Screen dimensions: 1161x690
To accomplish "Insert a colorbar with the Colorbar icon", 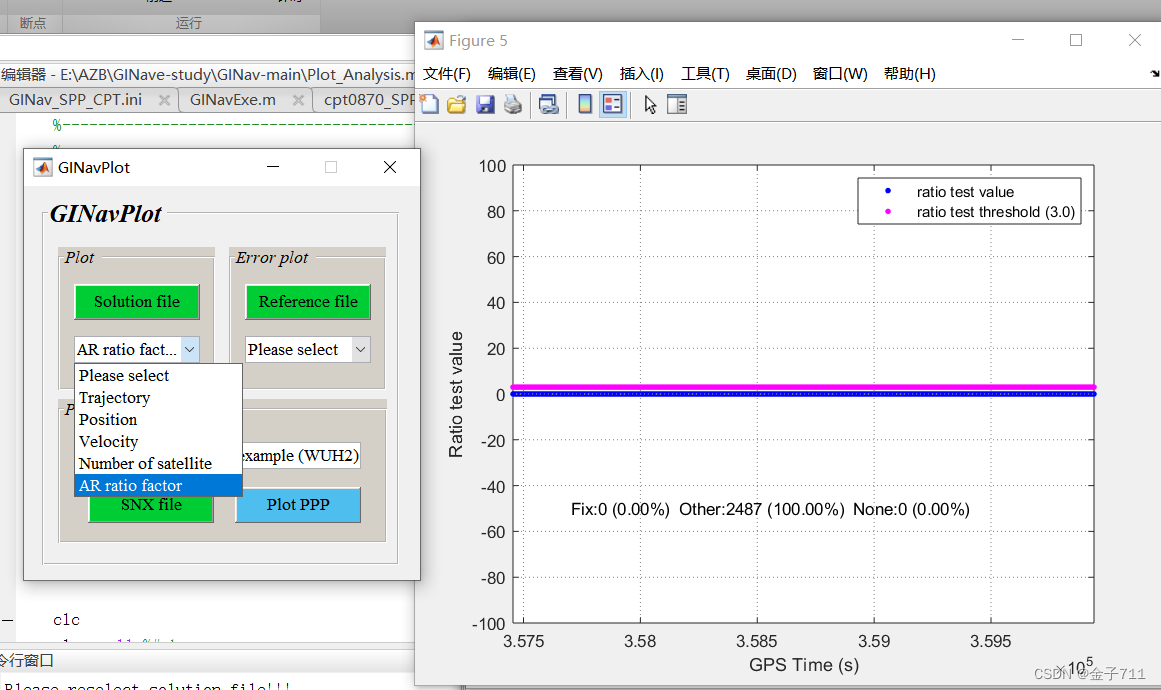I will point(585,103).
